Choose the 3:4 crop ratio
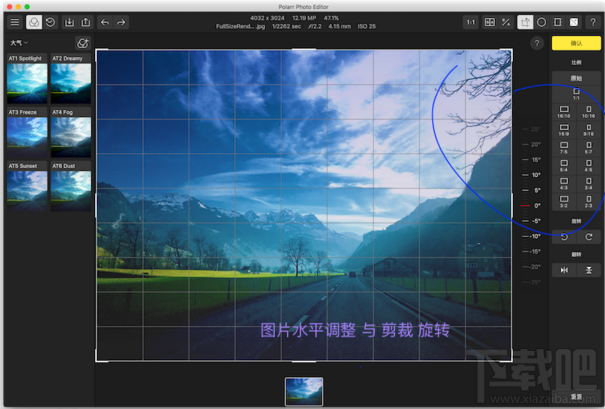The image size is (605, 409). coord(588,184)
